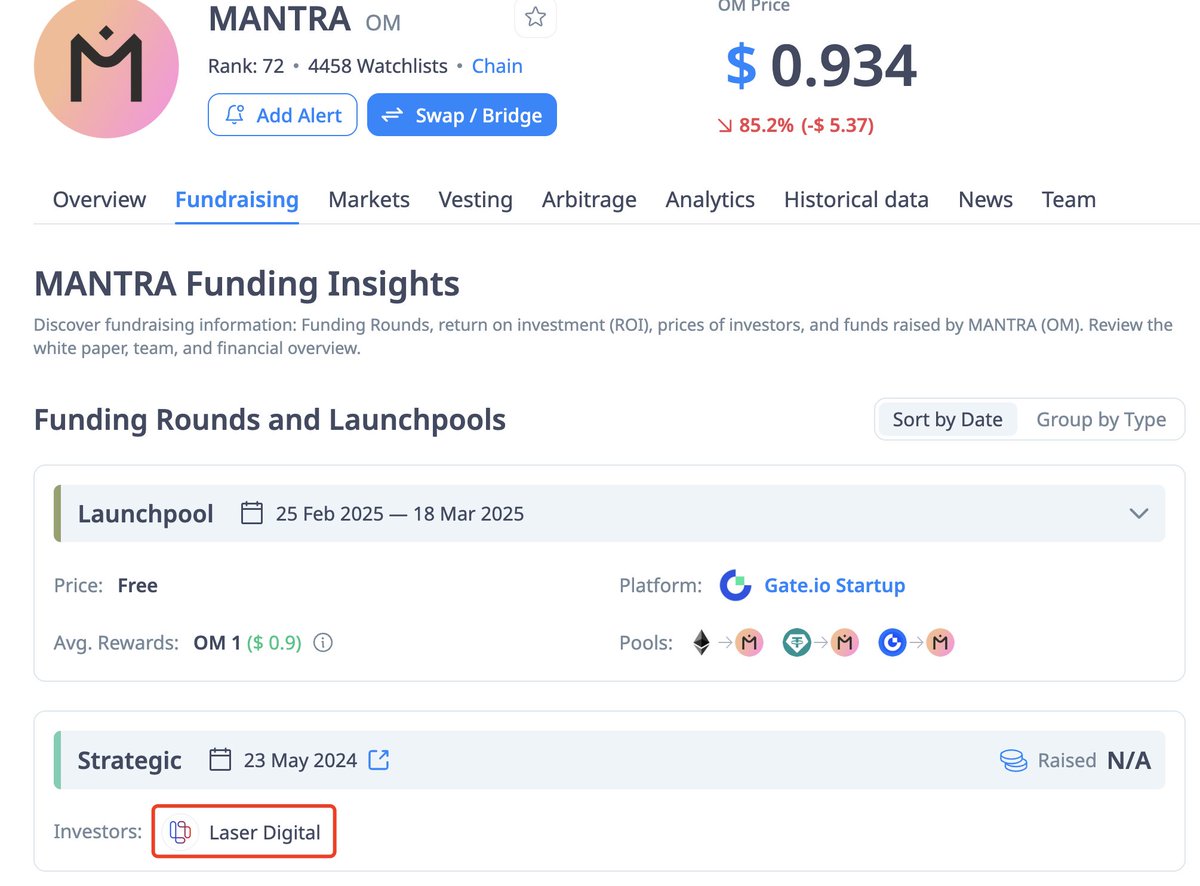Viewport: 1200px width, 886px height.
Task: Open the Avg. Rewards info tooltip icon
Action: [322, 643]
